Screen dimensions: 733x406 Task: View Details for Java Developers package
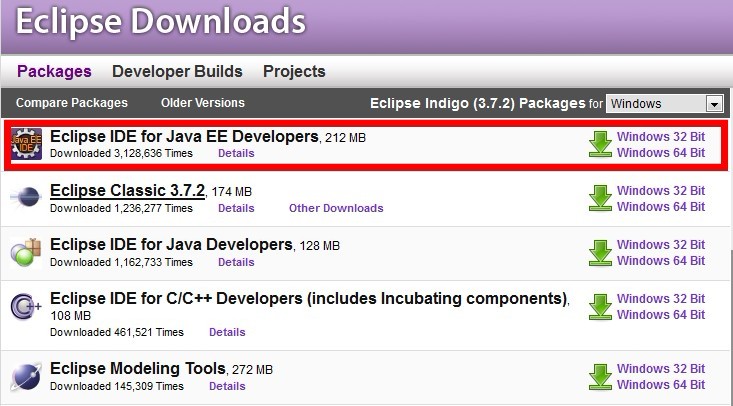[236, 262]
